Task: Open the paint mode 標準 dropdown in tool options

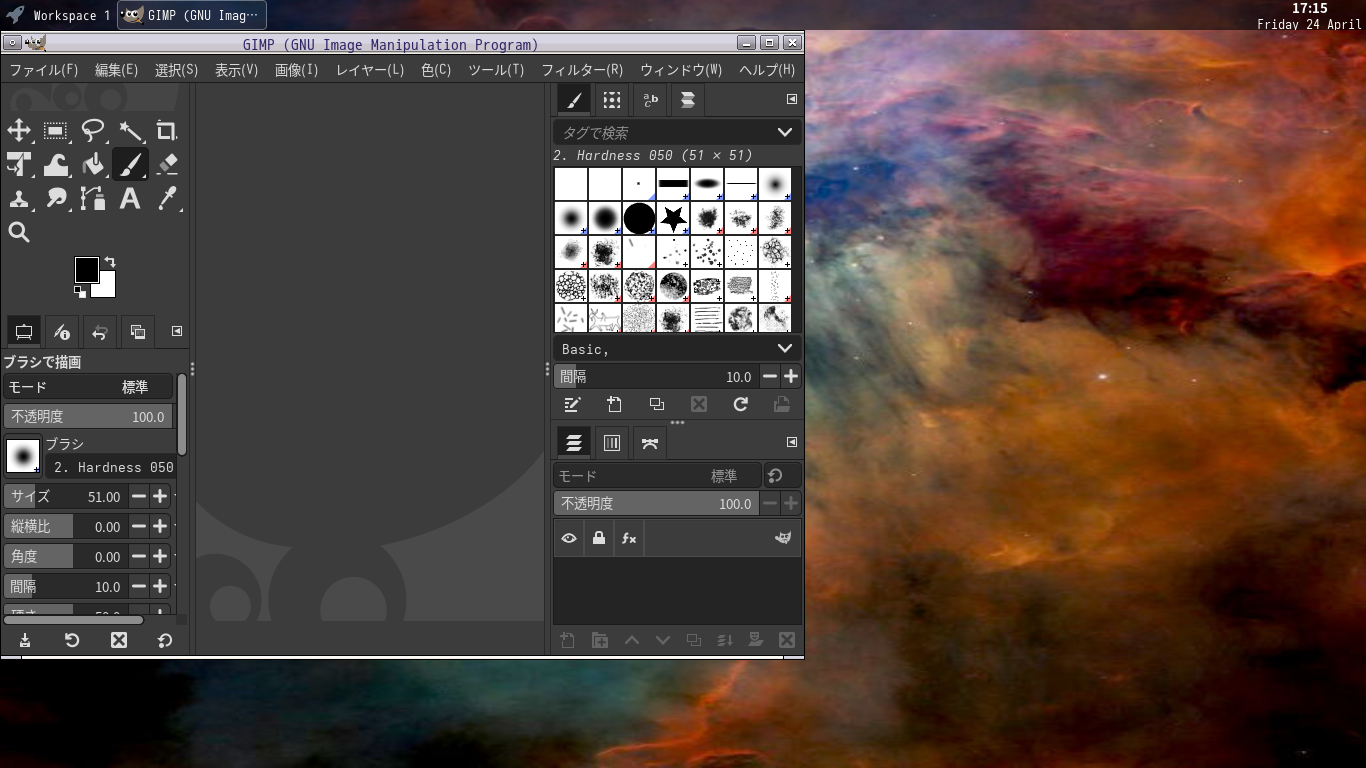Action: point(88,387)
